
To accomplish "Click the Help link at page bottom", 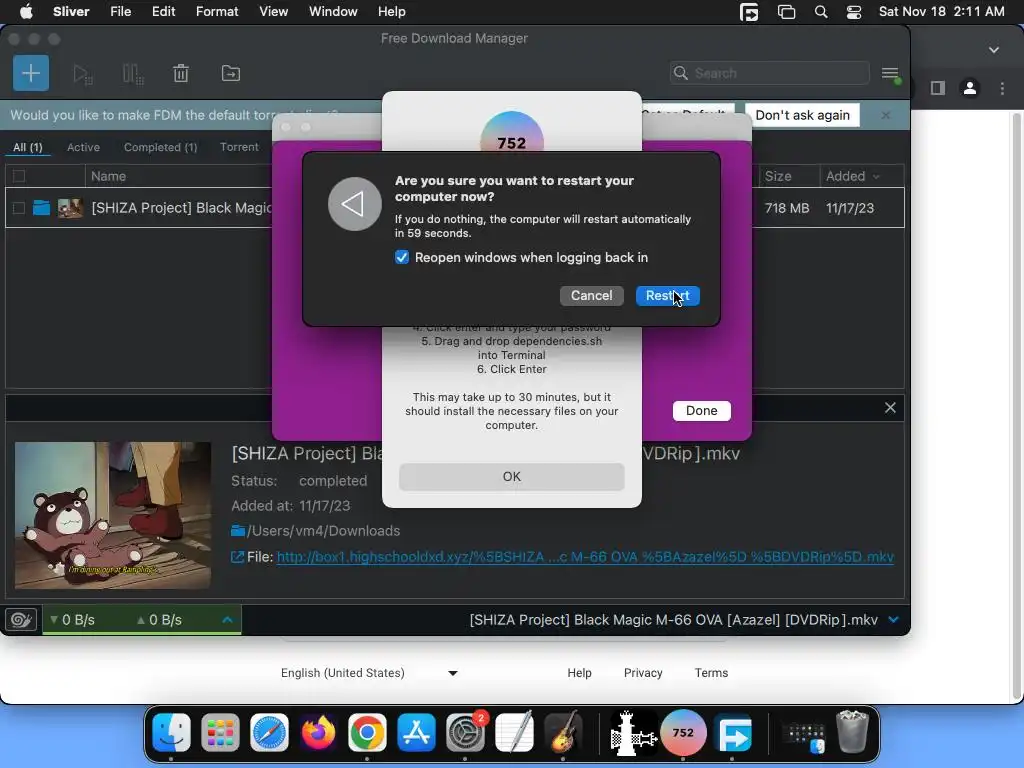I will 579,673.
